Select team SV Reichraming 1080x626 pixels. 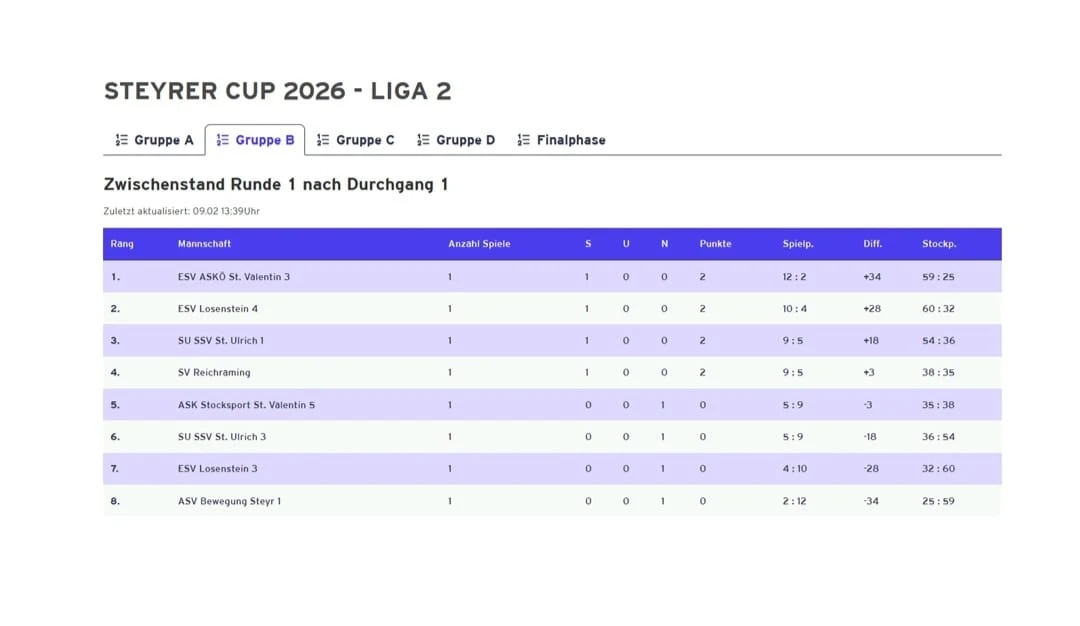(x=214, y=373)
